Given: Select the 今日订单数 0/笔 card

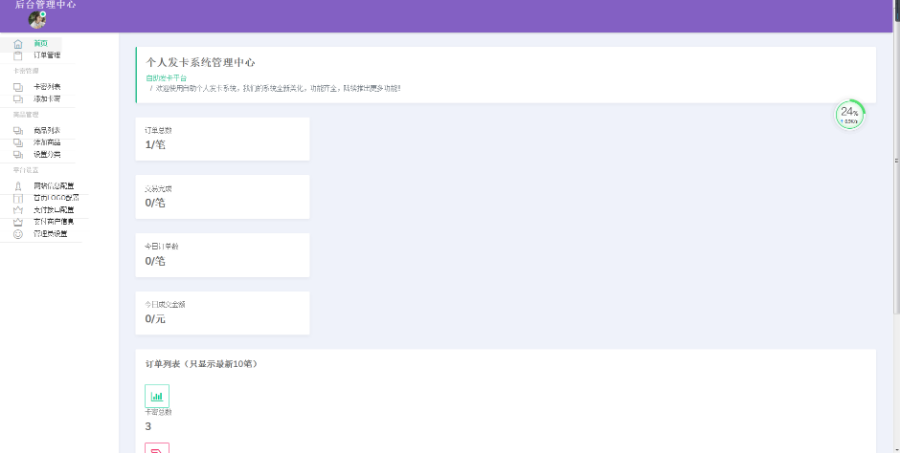Looking at the screenshot, I should (x=222, y=255).
